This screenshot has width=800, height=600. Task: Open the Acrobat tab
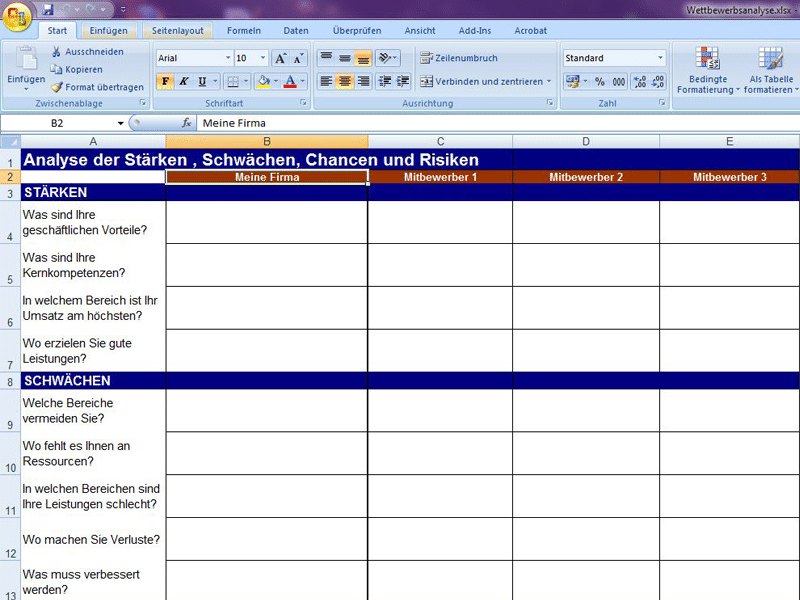click(x=530, y=31)
